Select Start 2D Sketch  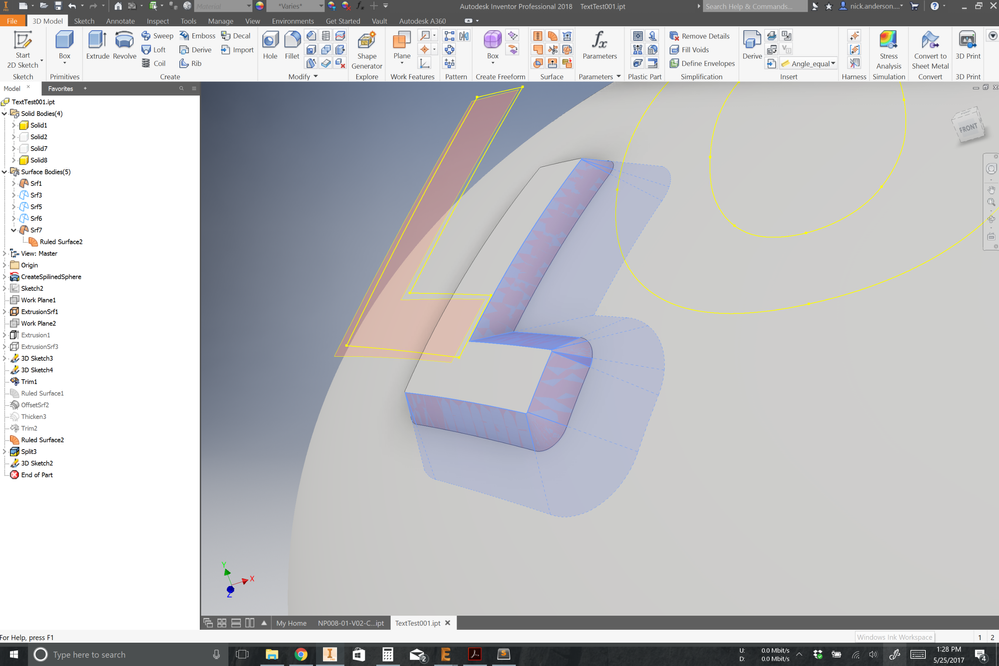[x=23, y=50]
